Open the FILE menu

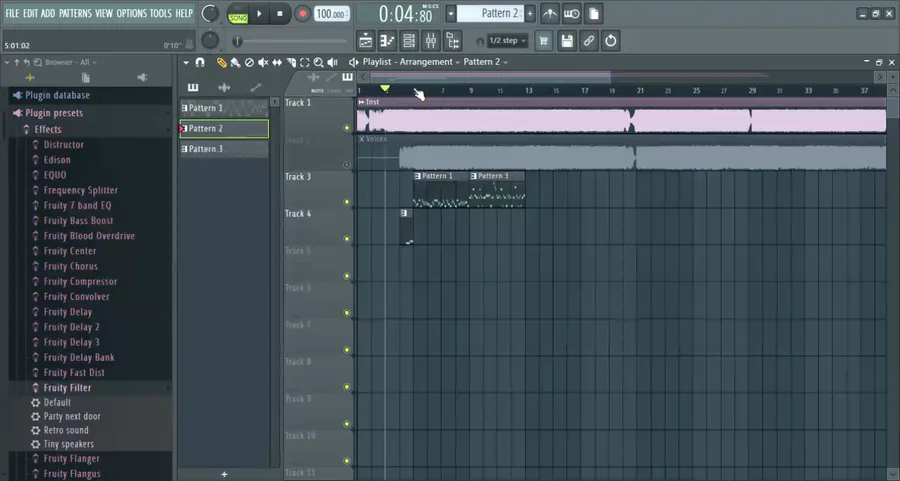click(12, 13)
